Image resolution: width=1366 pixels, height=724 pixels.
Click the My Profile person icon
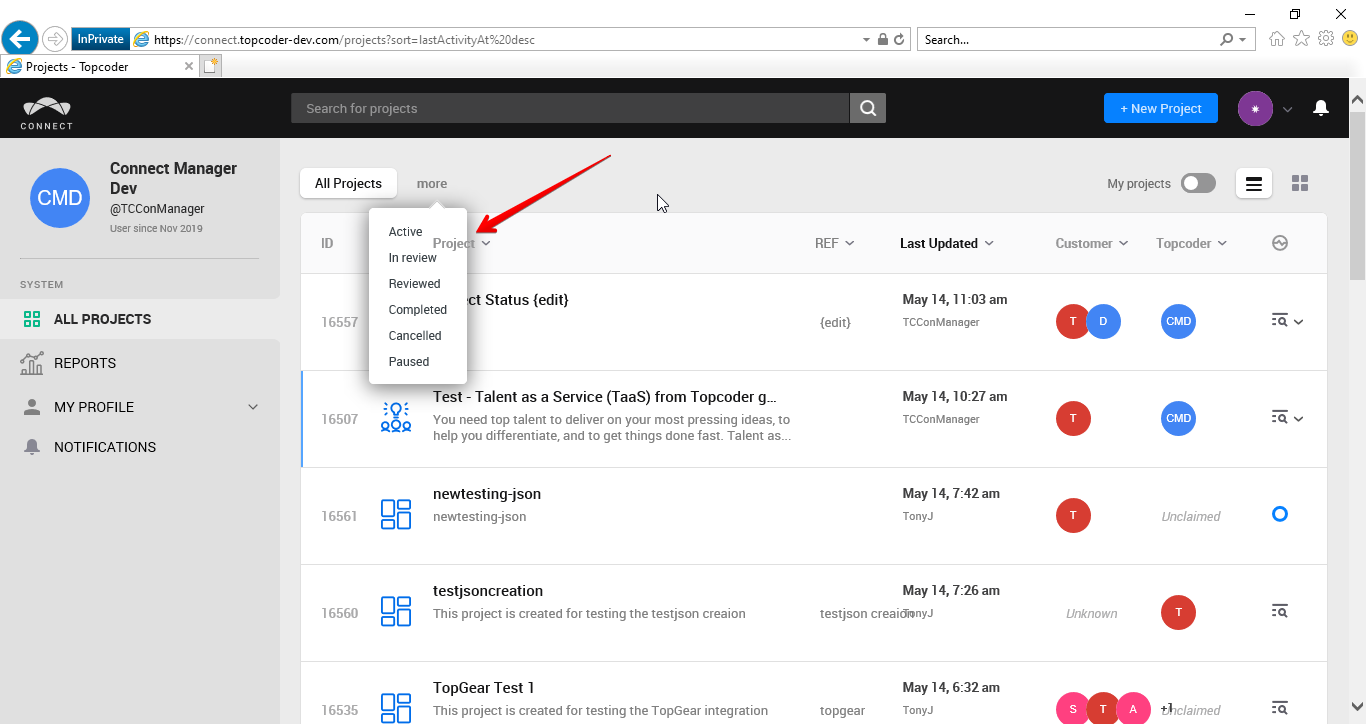click(x=32, y=407)
